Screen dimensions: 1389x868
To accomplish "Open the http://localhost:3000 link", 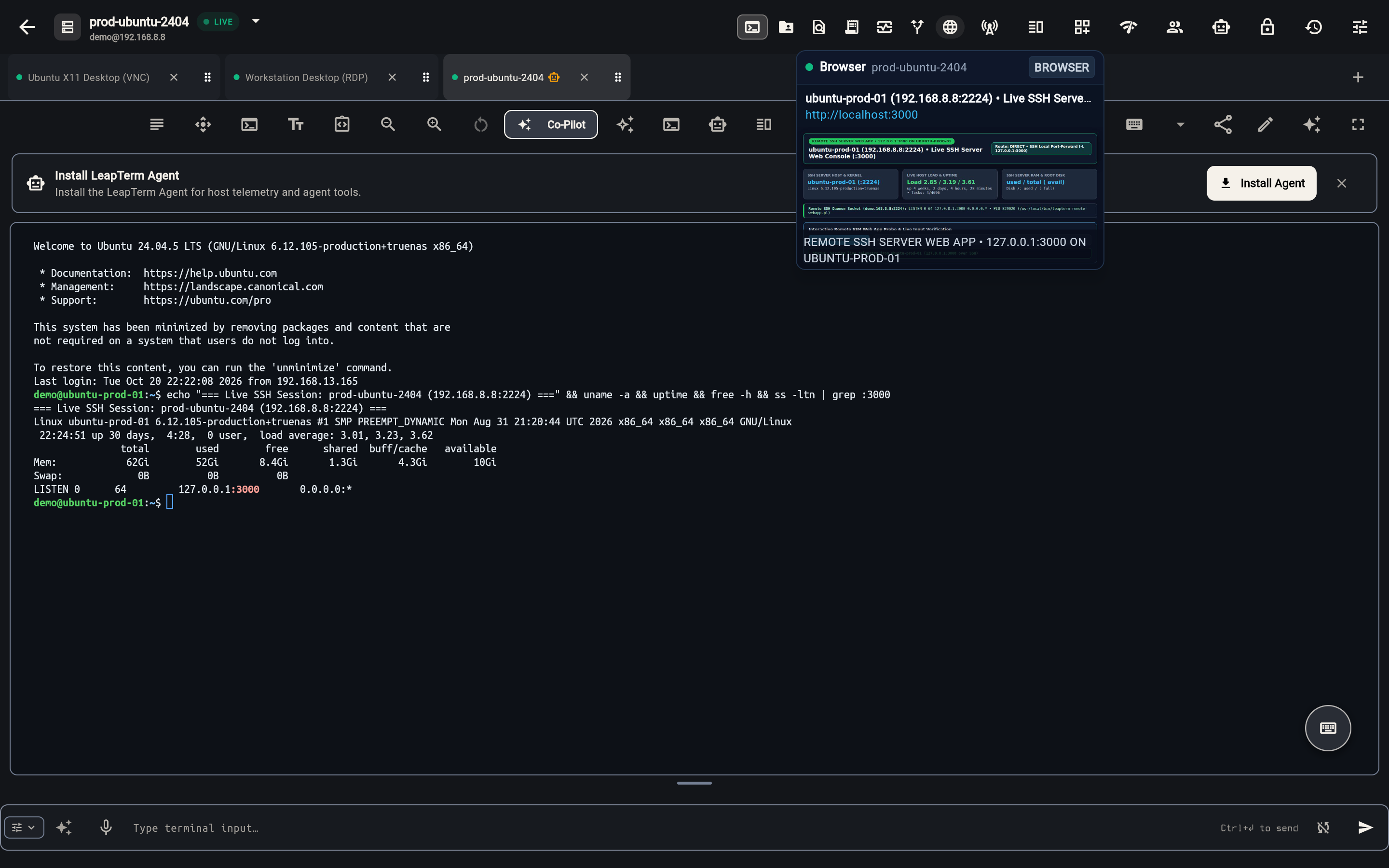I will click(861, 115).
